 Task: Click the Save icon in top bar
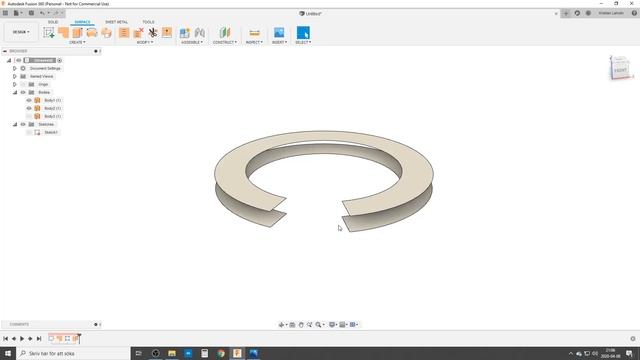coord(31,13)
